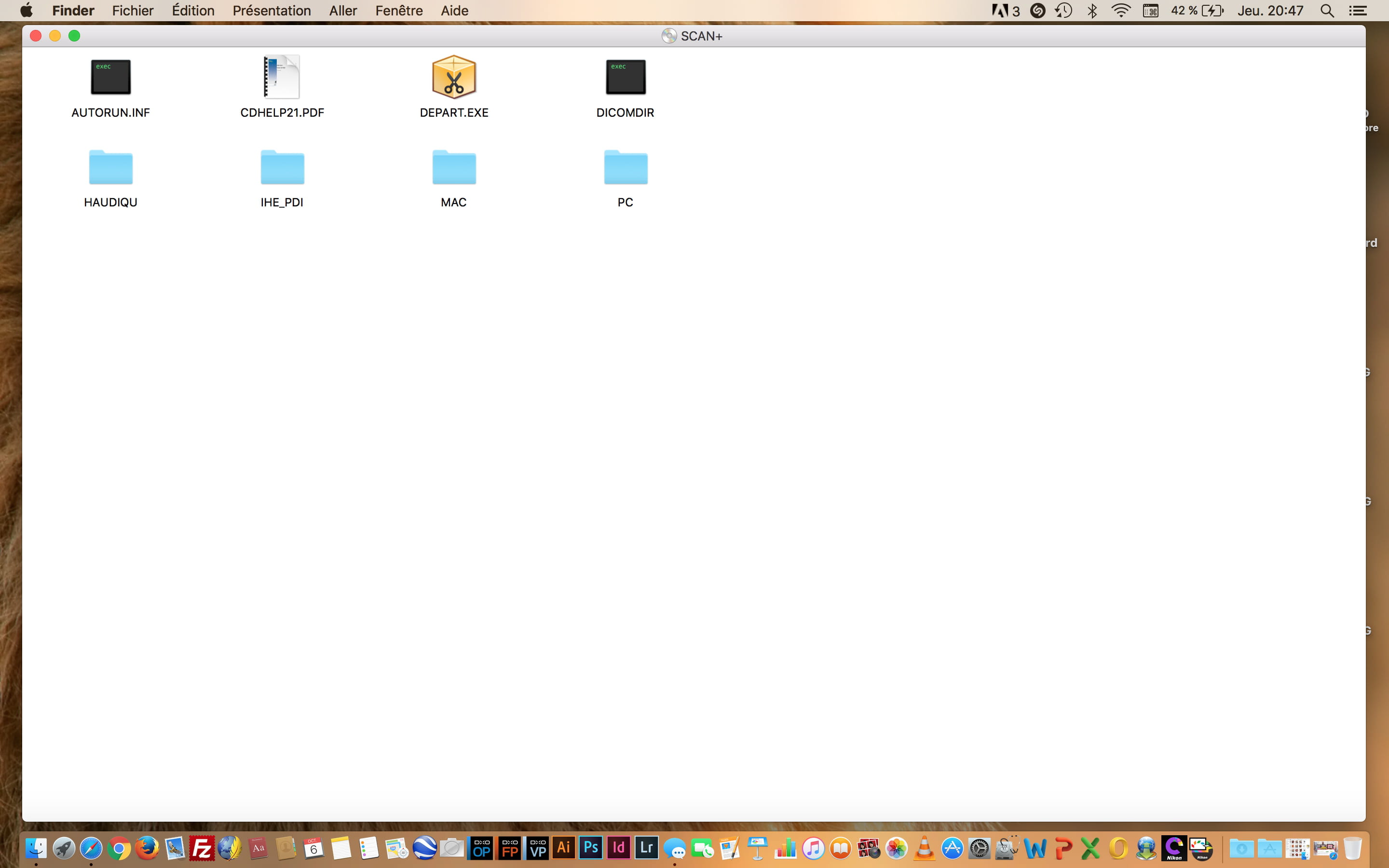Open the Fenêtre menu

pyautogui.click(x=399, y=10)
